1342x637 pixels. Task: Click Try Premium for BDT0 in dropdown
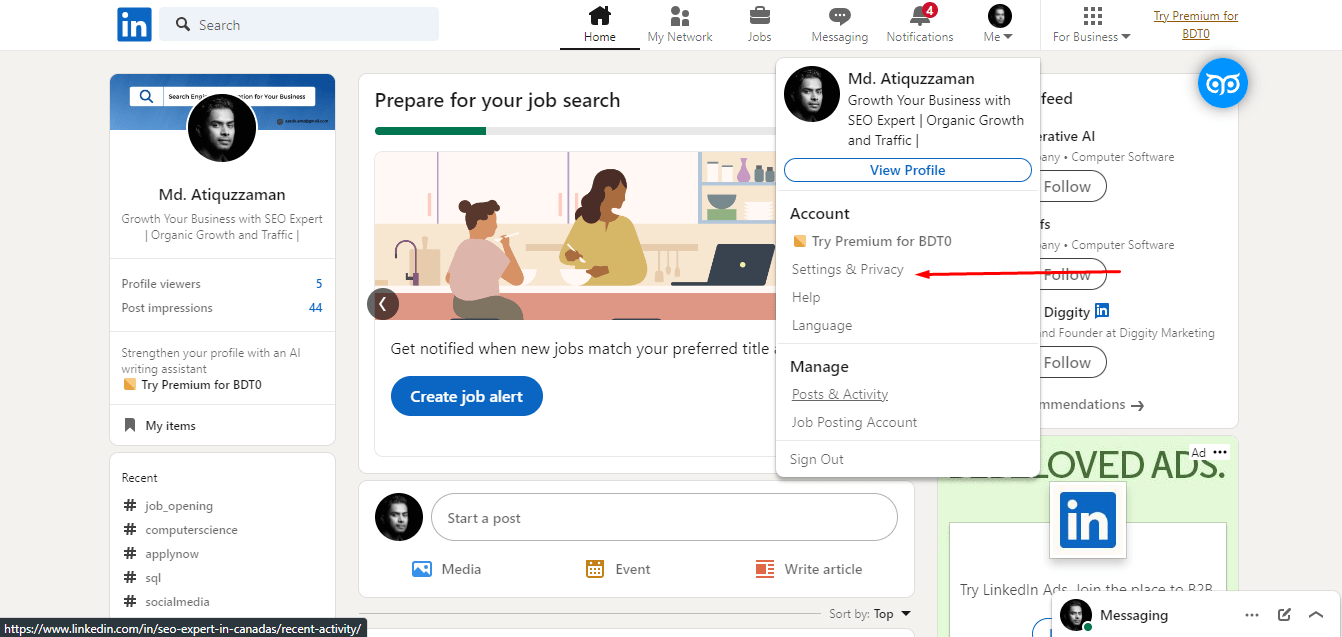881,241
